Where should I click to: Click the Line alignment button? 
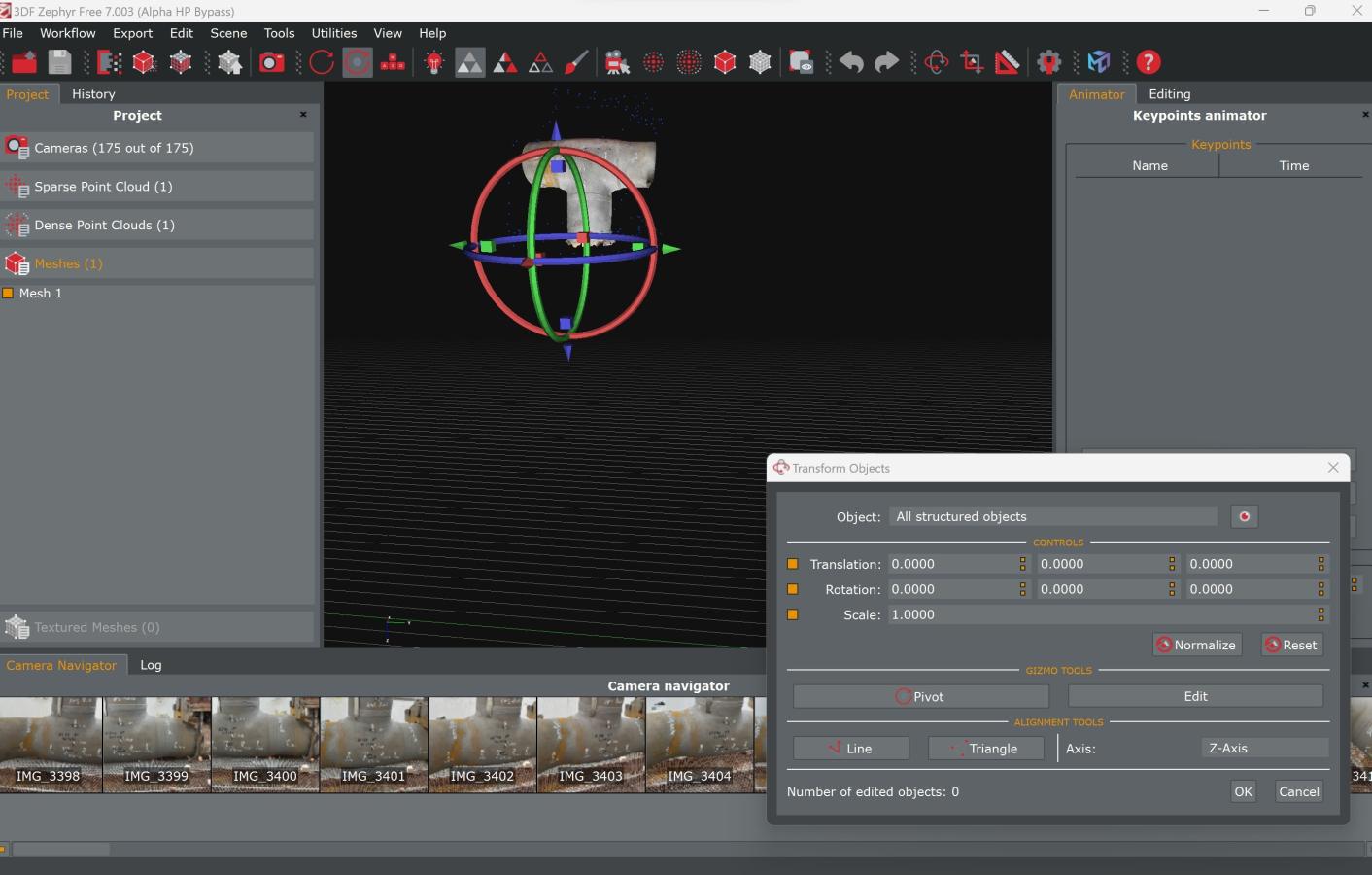851,749
